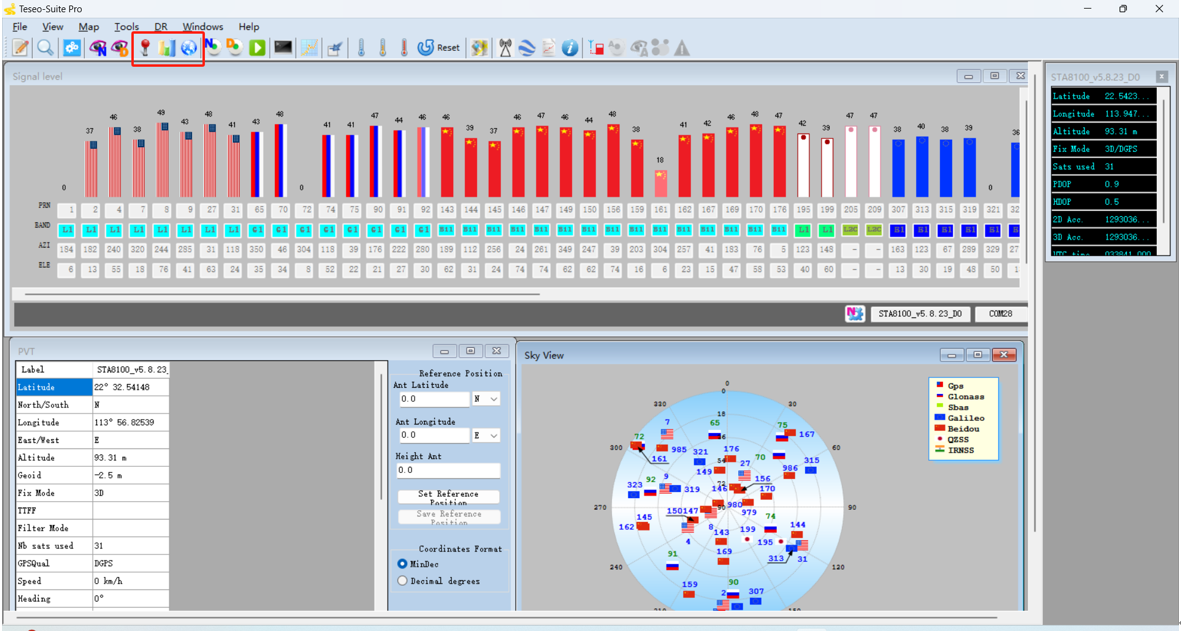Open the DR menu
Viewport: 1181px width, 634px height.
pyautogui.click(x=161, y=27)
